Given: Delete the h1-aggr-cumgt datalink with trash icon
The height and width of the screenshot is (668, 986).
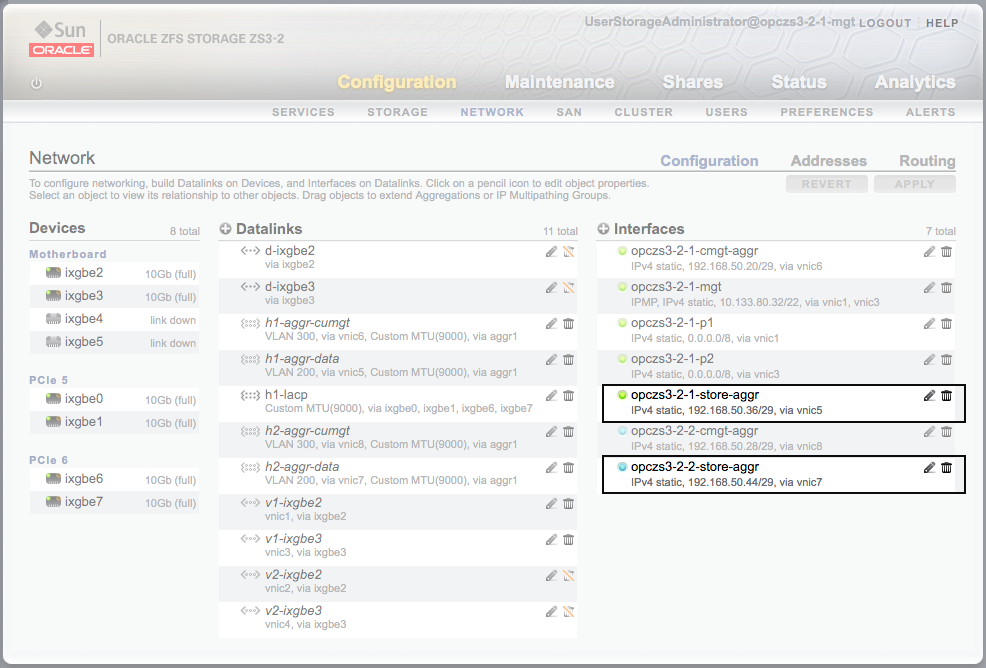Looking at the screenshot, I should click(x=568, y=323).
